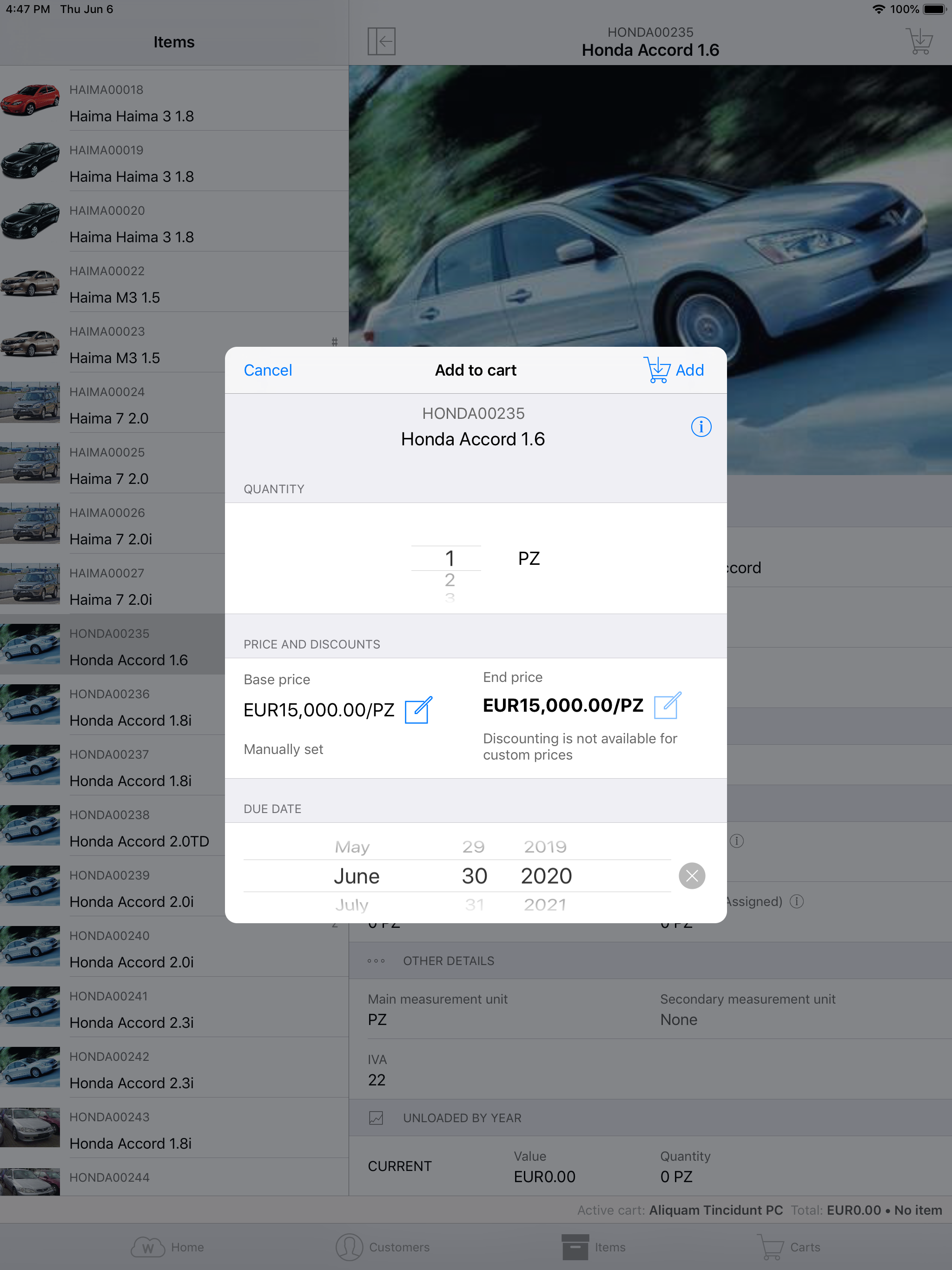Screen dimensions: 952x1270
Task: Select item HAIMA00020 in the list
Action: (x=174, y=221)
